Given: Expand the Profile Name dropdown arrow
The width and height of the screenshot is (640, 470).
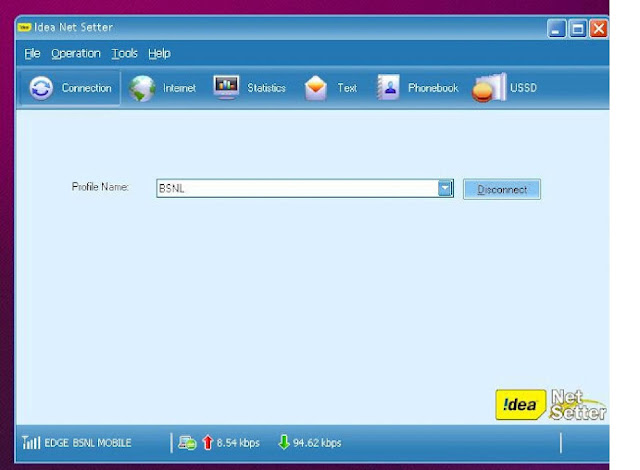Looking at the screenshot, I should [x=445, y=188].
